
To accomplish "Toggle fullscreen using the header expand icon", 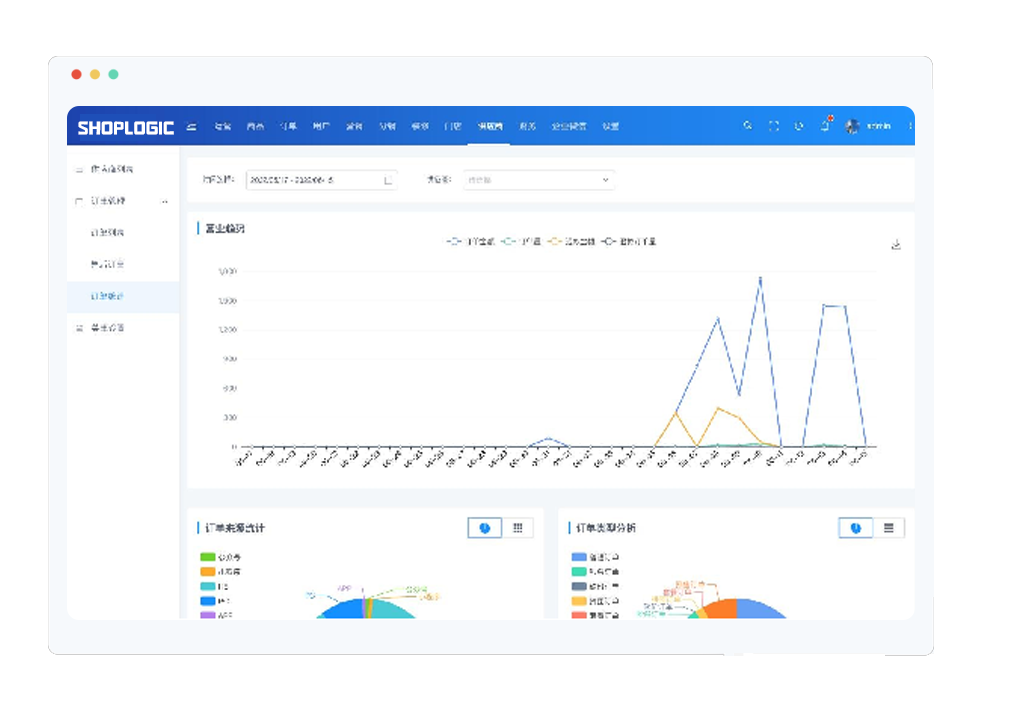I will pyautogui.click(x=773, y=126).
